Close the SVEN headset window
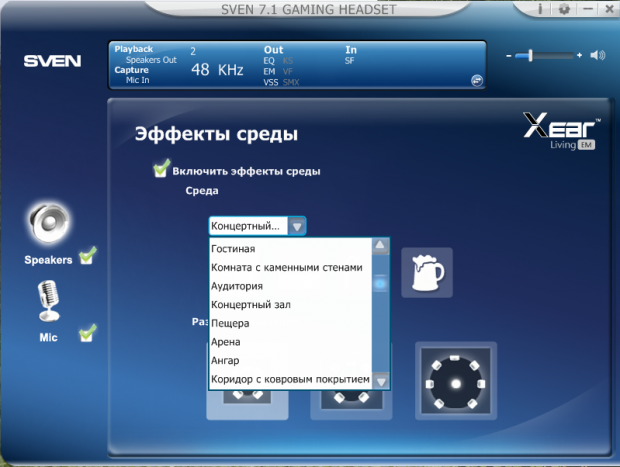This screenshot has width=620, height=467. coord(609,9)
